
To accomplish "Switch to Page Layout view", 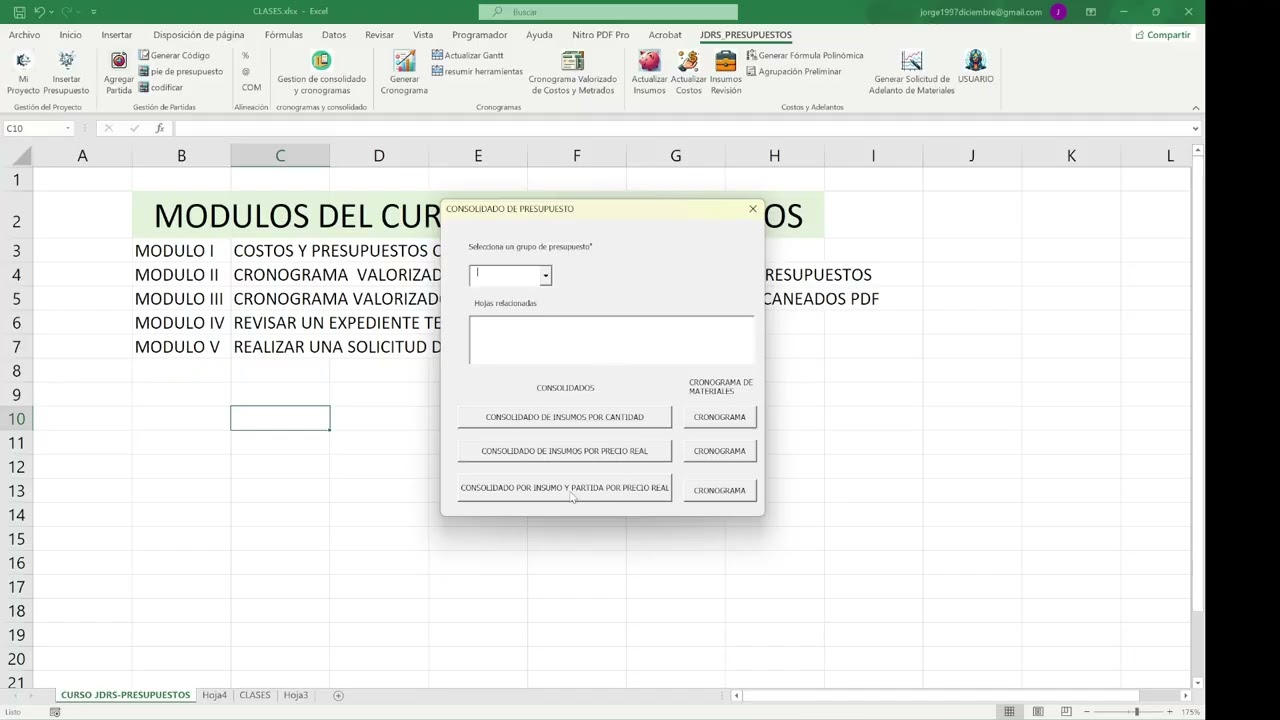I will [x=1038, y=711].
